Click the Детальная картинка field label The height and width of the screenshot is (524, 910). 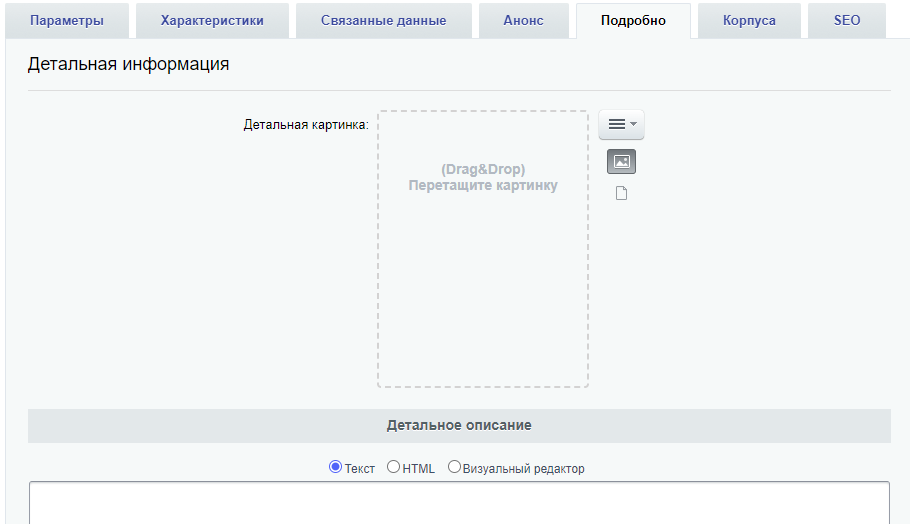click(306, 125)
